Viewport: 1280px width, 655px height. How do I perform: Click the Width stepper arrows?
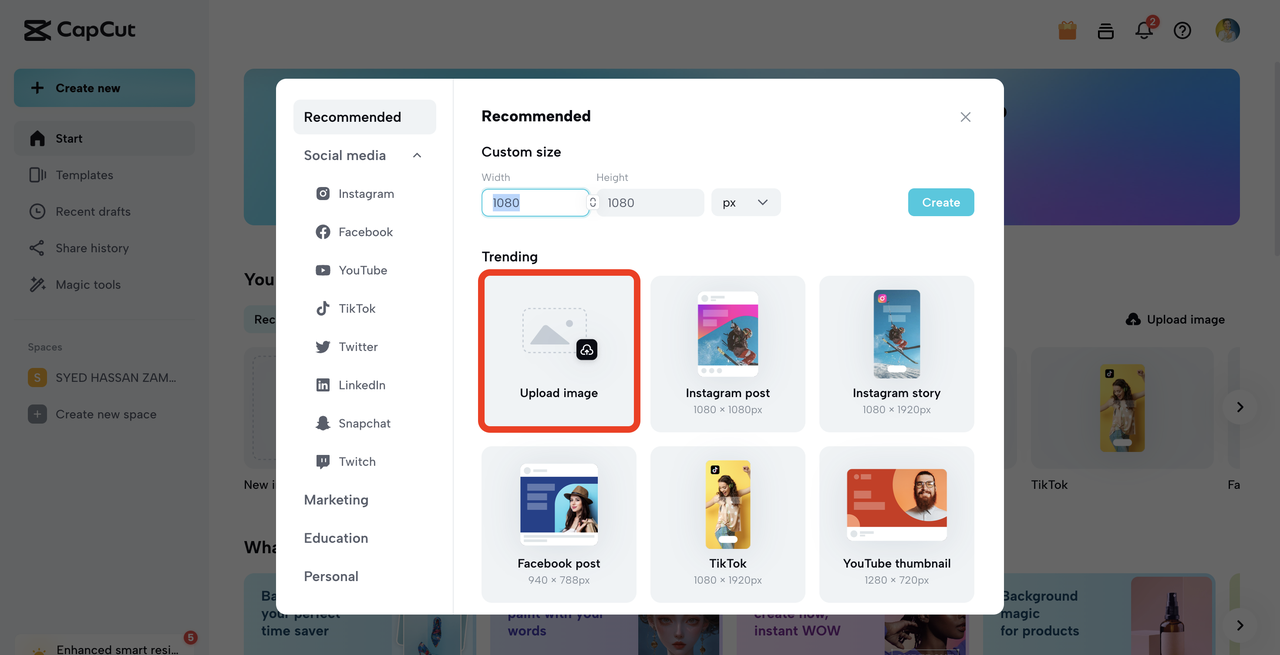[593, 202]
